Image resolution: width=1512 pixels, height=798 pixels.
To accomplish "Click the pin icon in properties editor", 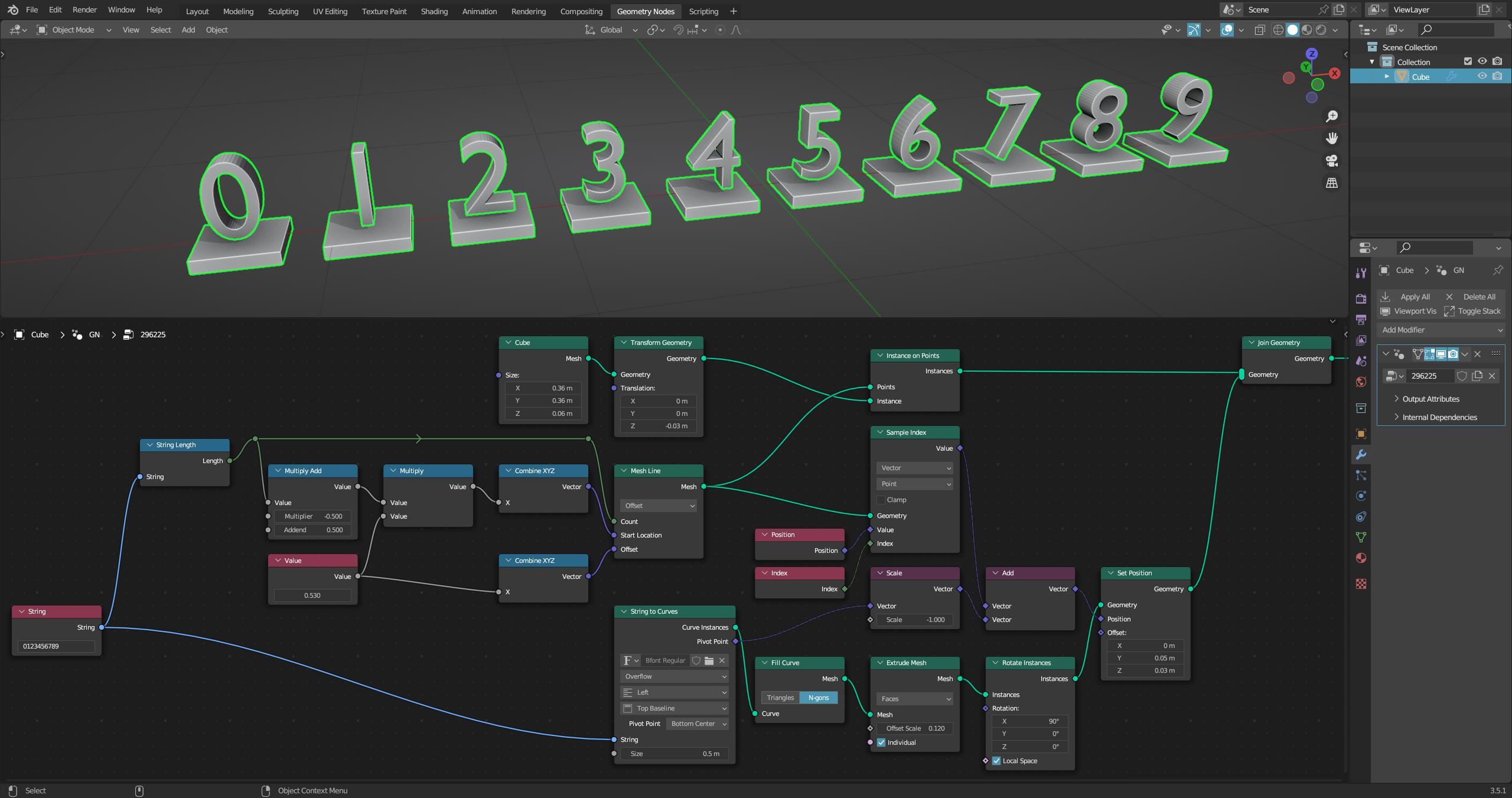I will 1498,270.
